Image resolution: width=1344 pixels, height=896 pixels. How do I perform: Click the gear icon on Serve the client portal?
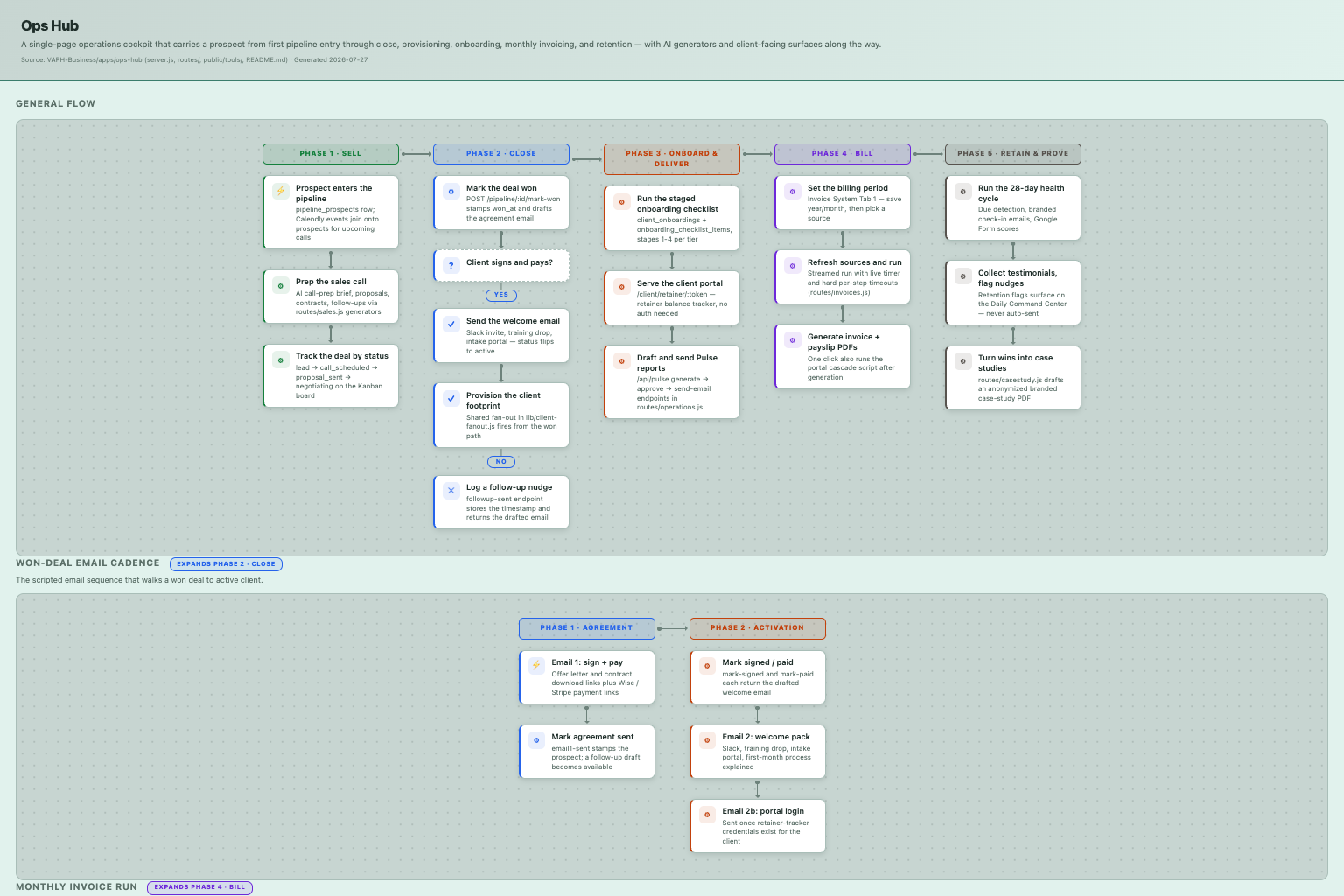(622, 287)
